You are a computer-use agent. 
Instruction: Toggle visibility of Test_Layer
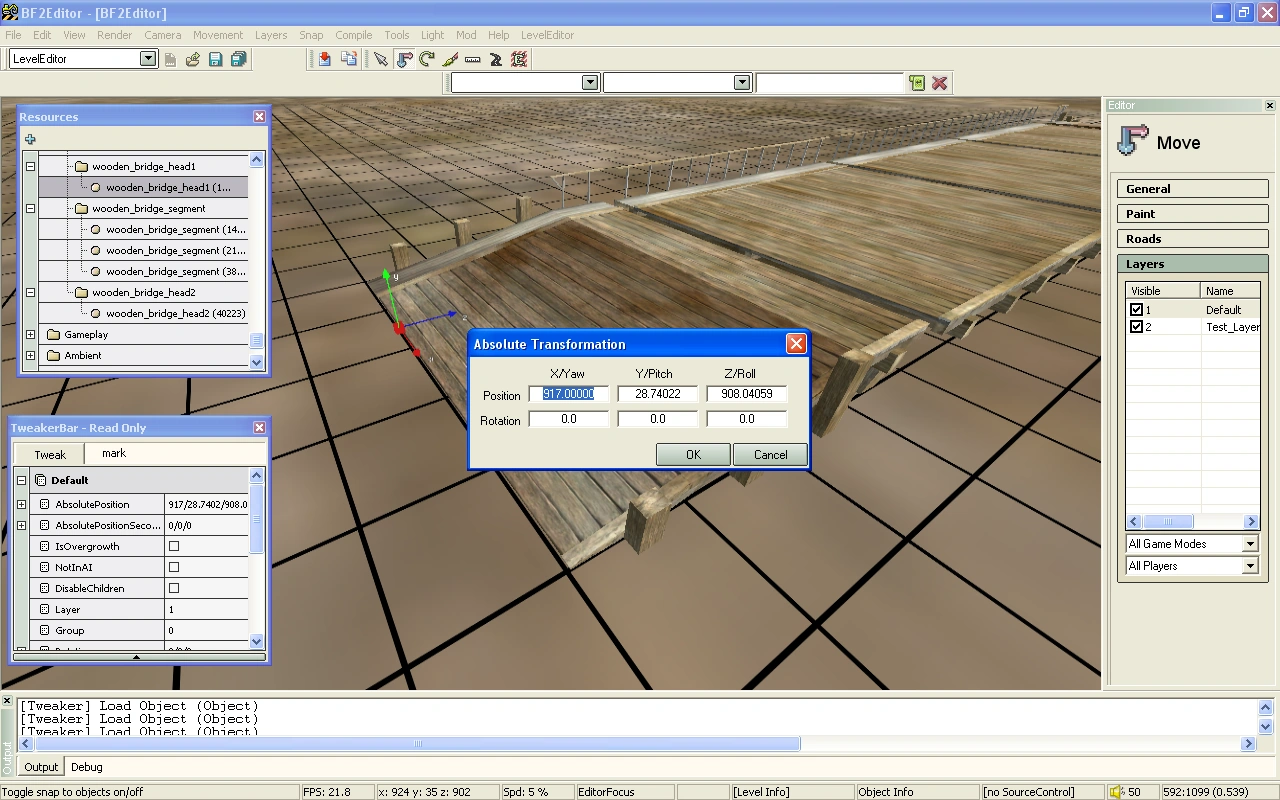pyautogui.click(x=1136, y=327)
